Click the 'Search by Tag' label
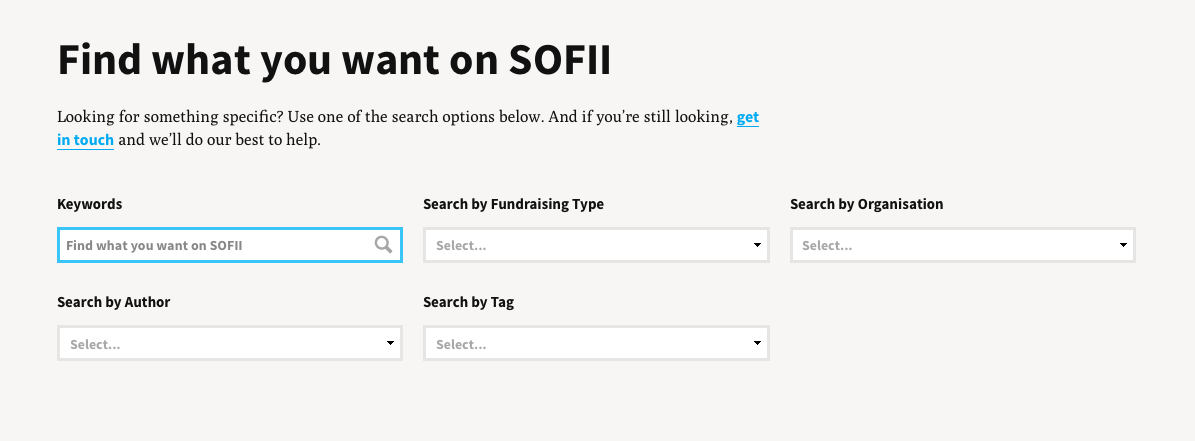The image size is (1195, 441). 468,302
